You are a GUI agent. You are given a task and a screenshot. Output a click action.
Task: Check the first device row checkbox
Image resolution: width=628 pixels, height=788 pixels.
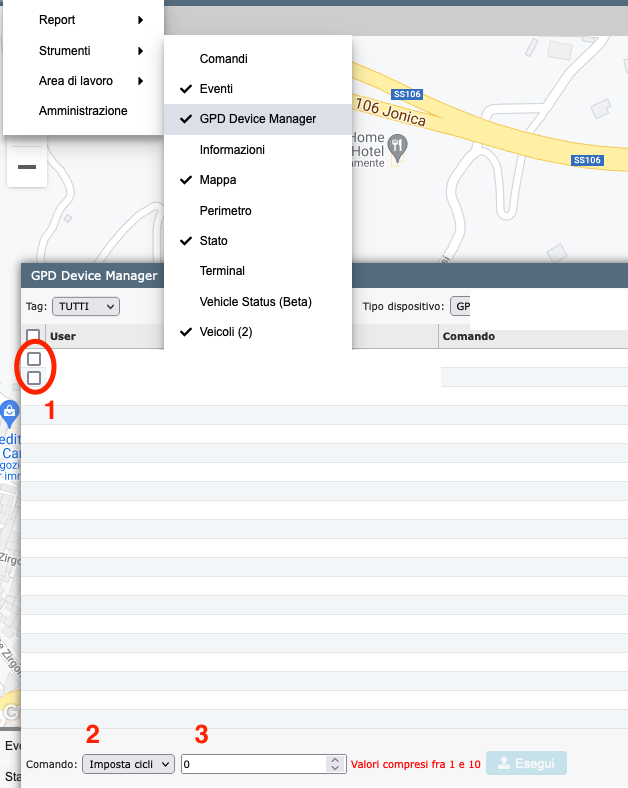point(34,358)
